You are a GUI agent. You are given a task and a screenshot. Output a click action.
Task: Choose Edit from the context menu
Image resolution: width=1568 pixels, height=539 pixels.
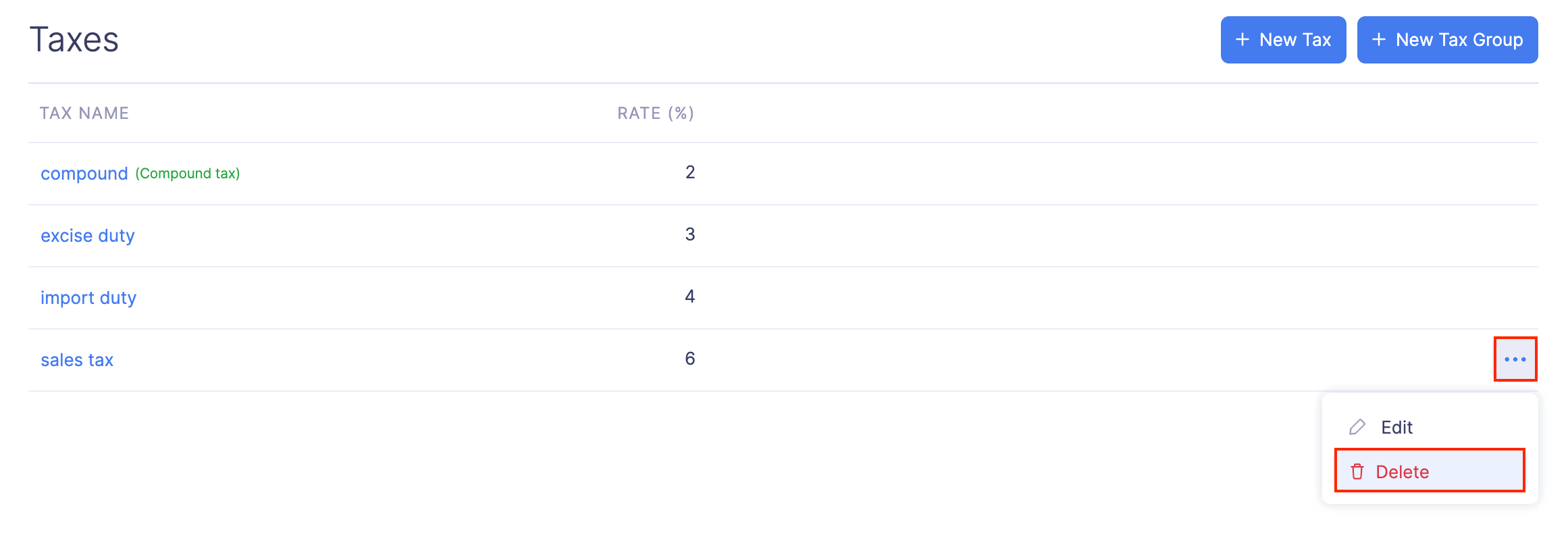[1396, 427]
